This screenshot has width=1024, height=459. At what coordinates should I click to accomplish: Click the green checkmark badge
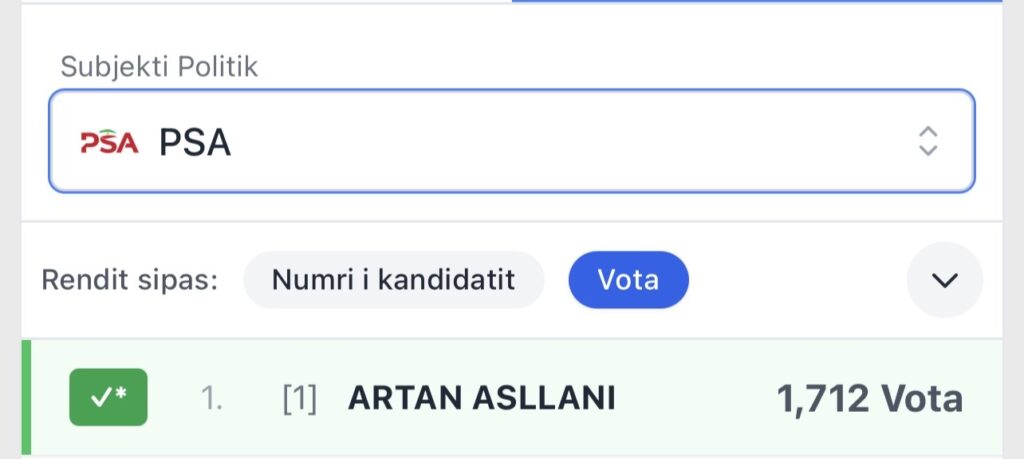click(108, 398)
